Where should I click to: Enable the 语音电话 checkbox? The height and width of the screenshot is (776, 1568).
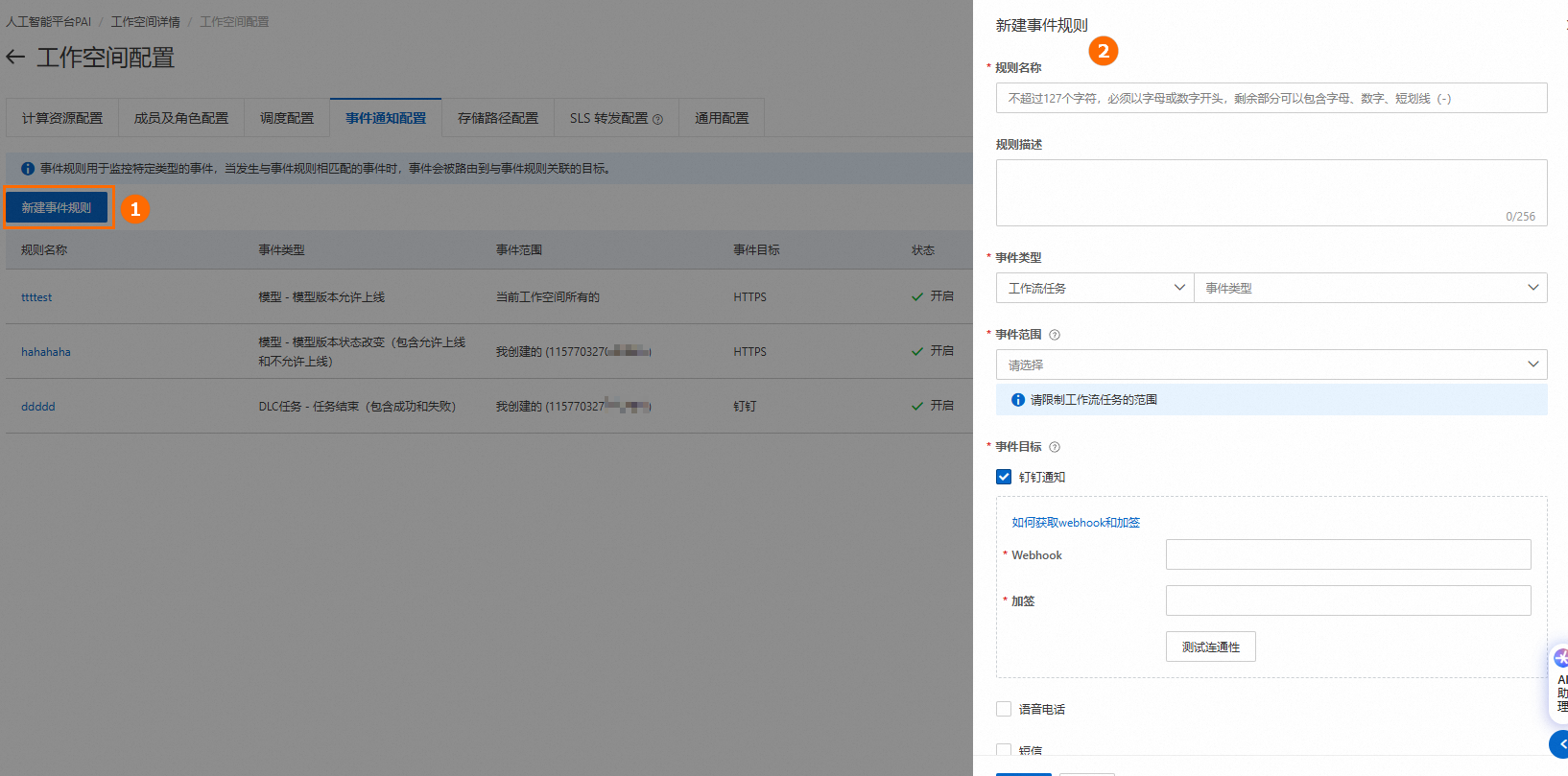click(x=1004, y=709)
